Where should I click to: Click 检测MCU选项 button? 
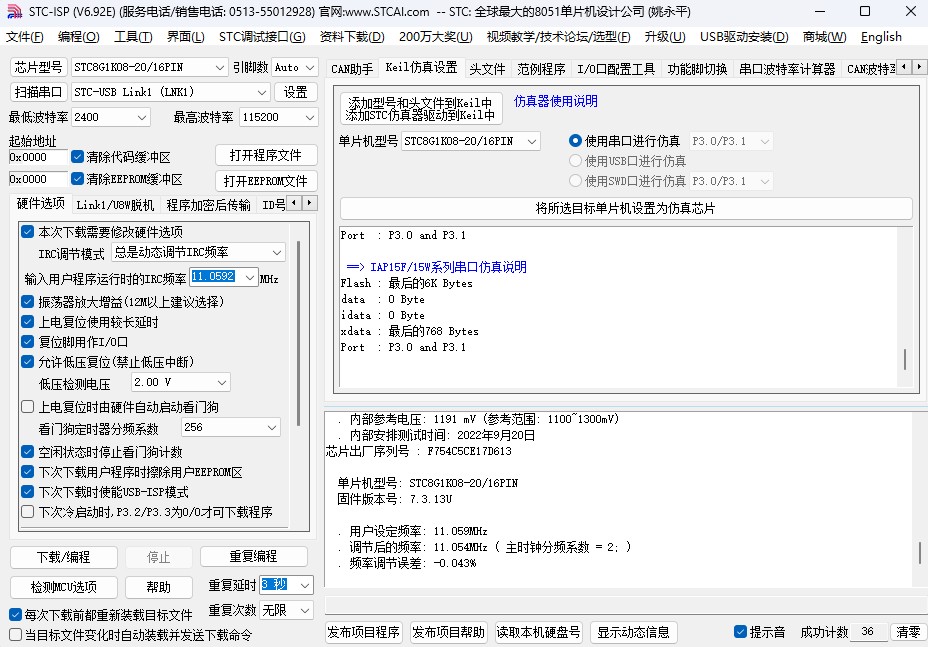pos(63,587)
